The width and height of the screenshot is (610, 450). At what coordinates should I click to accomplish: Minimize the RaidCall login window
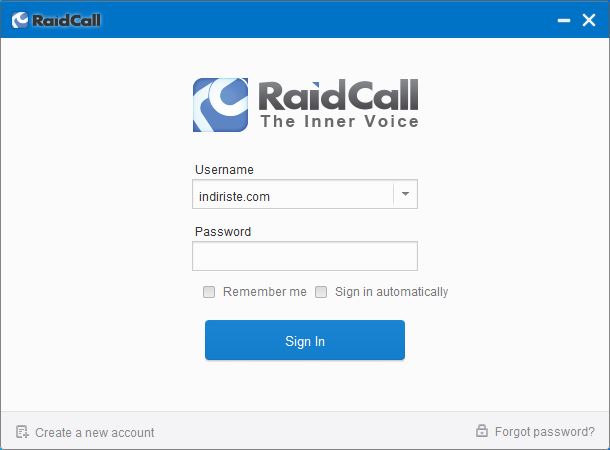tap(564, 20)
